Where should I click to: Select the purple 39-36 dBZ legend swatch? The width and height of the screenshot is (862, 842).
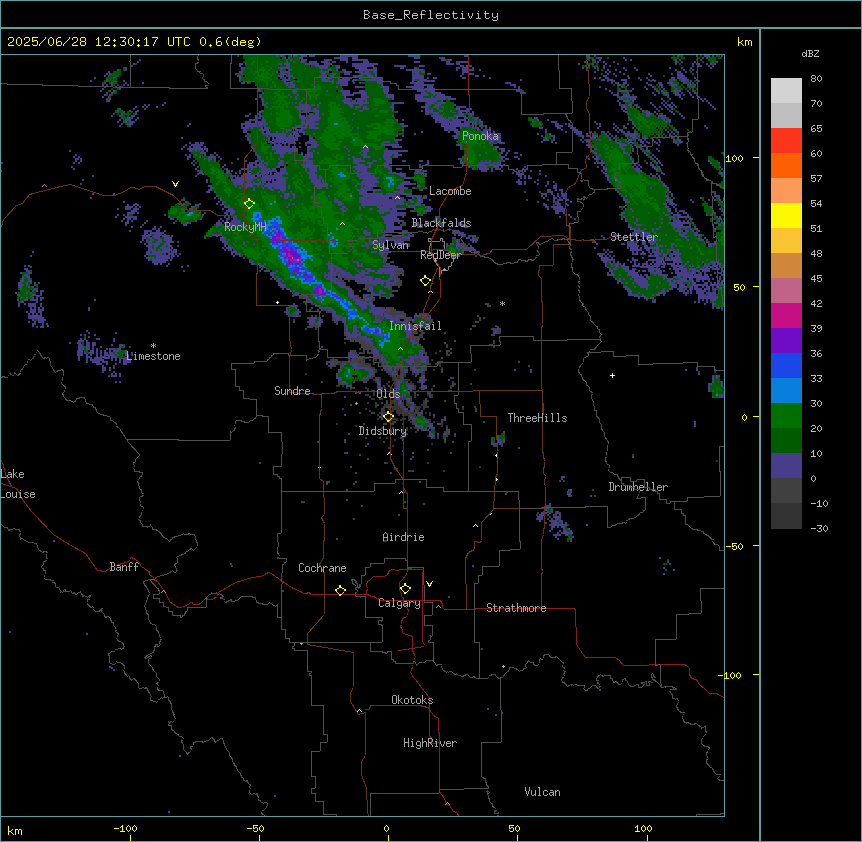786,341
